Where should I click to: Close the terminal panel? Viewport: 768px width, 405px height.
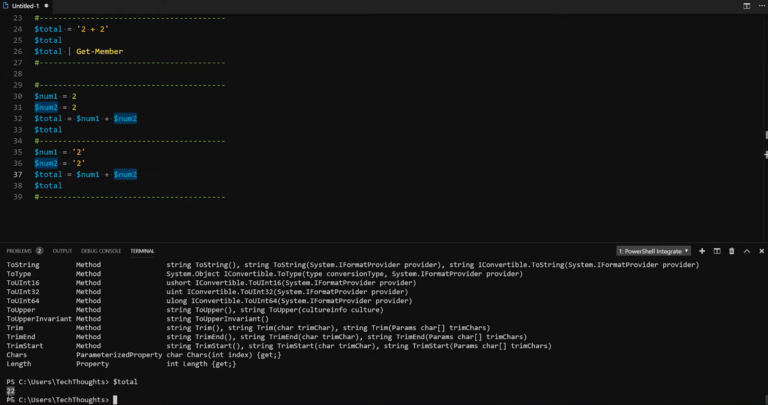760,250
